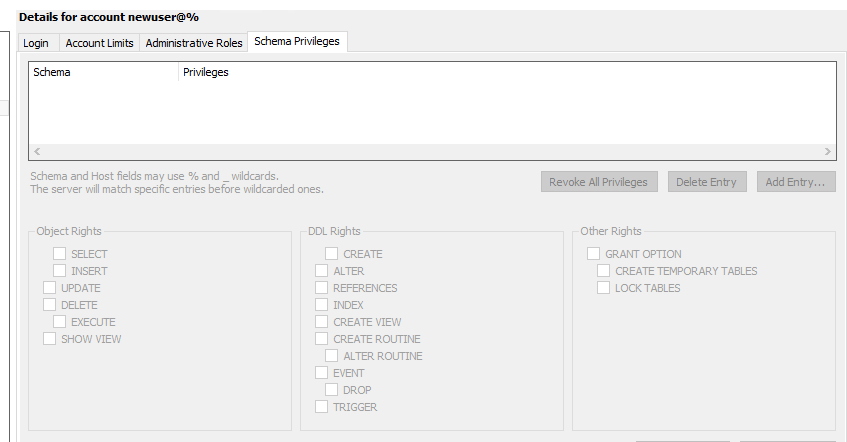Select the Administrative Roles tab
847x442 pixels.
click(193, 43)
